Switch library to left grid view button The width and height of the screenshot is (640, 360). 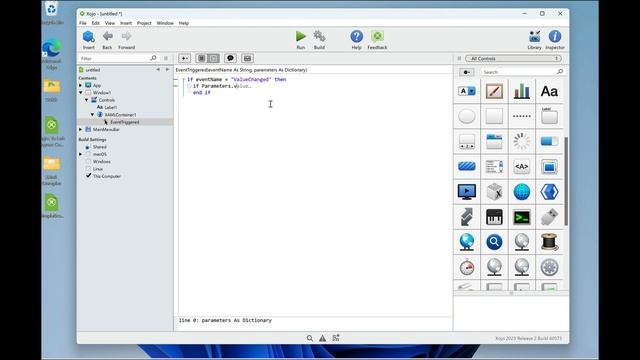click(202, 58)
